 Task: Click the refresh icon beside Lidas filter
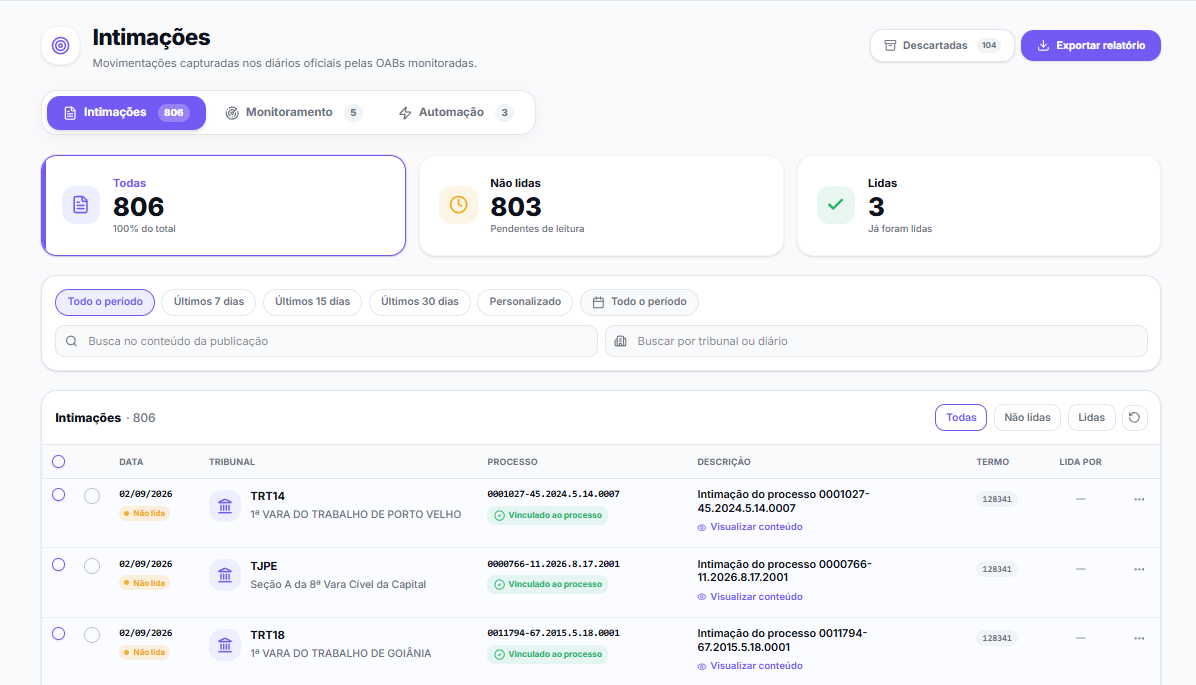click(x=1134, y=417)
